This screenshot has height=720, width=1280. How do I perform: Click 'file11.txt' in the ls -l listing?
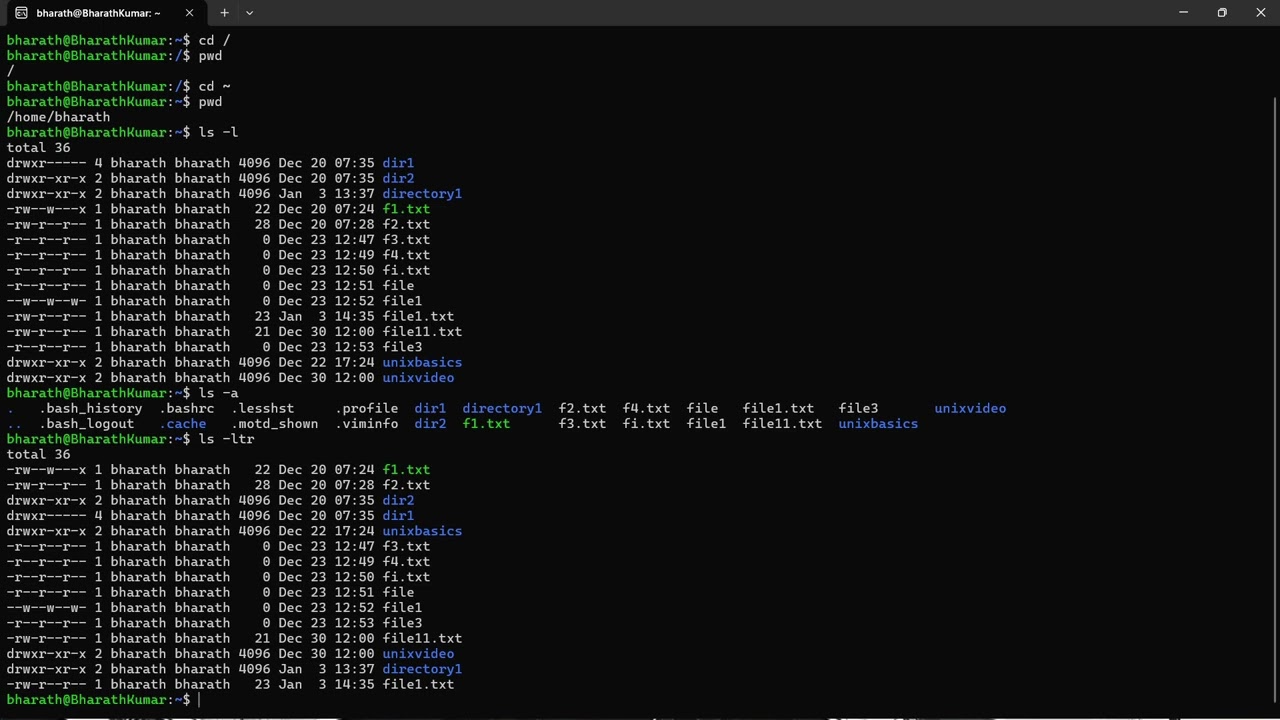(x=422, y=332)
